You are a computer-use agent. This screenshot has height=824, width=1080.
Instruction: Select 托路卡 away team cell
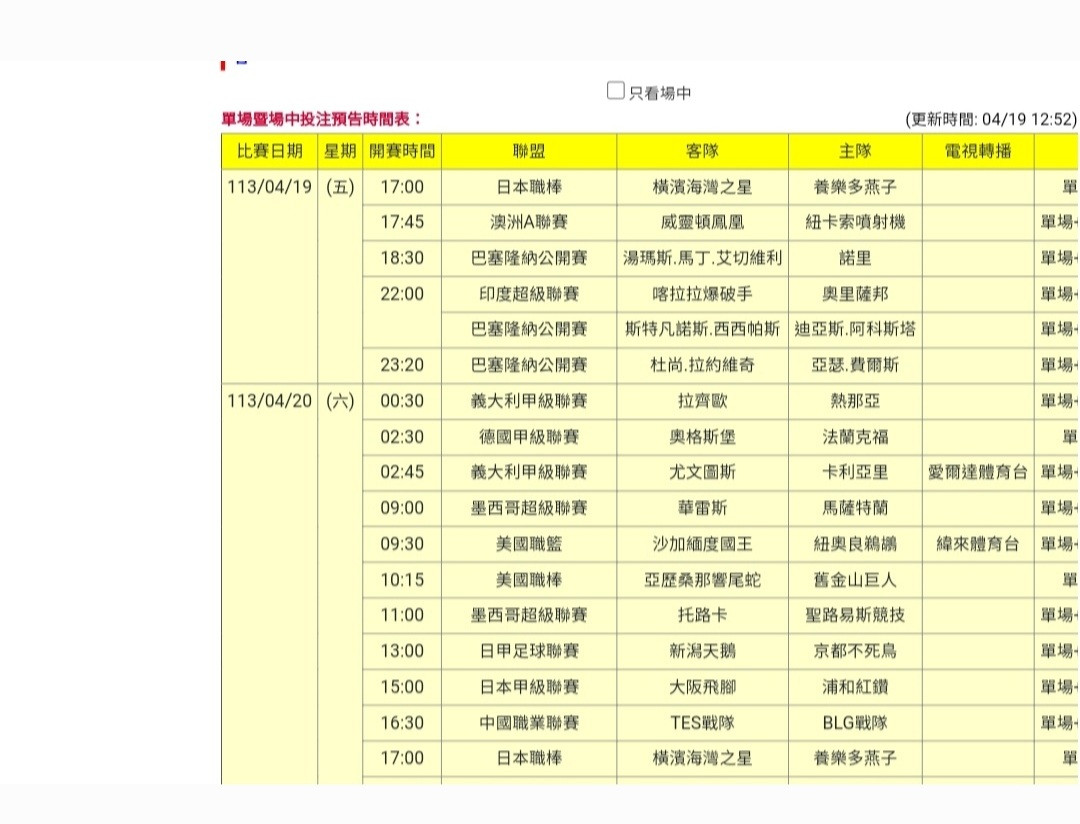703,615
